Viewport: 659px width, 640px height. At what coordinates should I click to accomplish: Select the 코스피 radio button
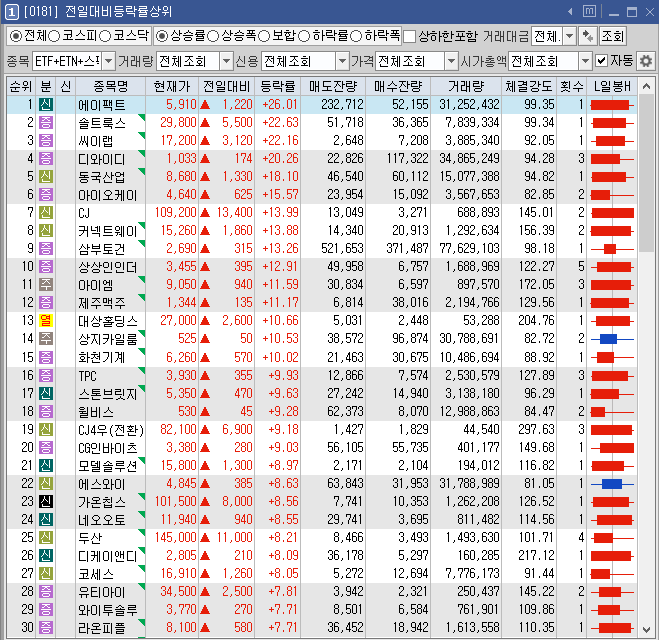point(54,36)
